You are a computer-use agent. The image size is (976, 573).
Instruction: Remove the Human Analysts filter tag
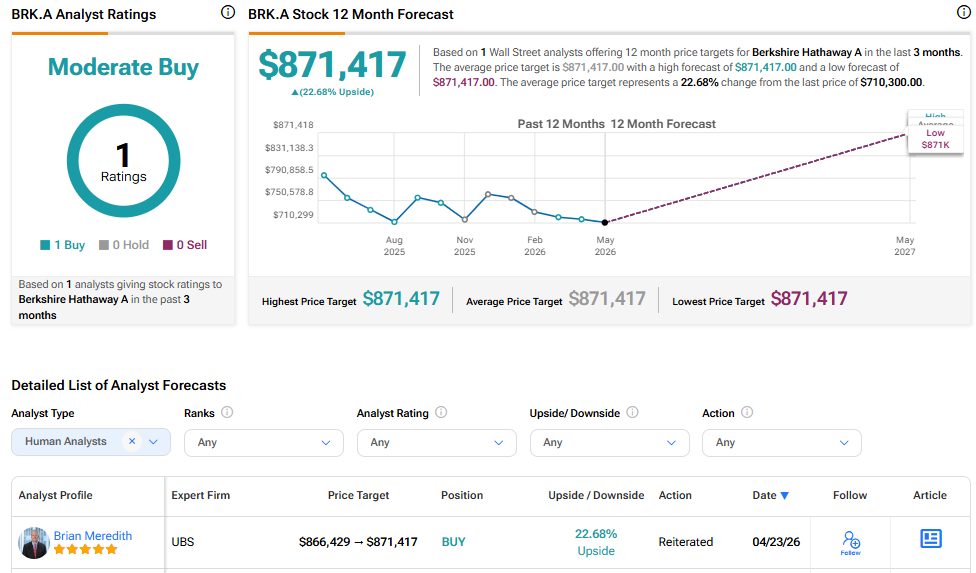pos(132,441)
